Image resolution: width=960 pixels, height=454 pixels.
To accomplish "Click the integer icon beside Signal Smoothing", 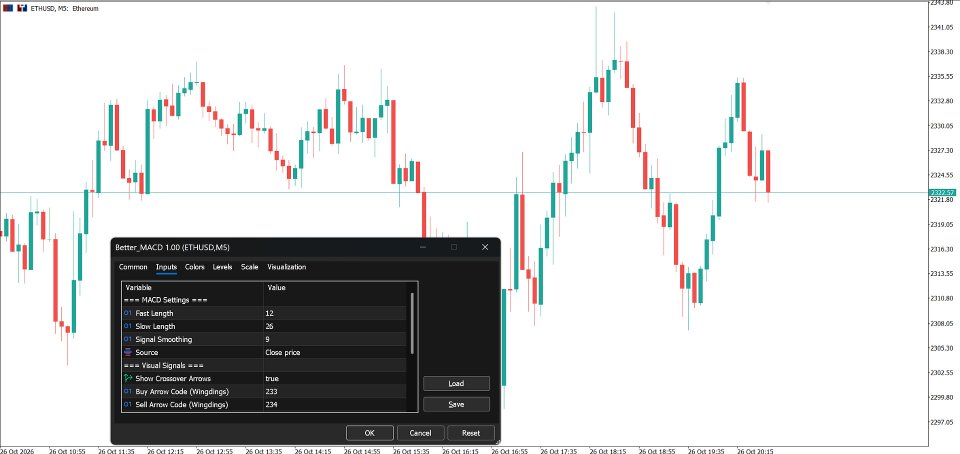I will [128, 339].
